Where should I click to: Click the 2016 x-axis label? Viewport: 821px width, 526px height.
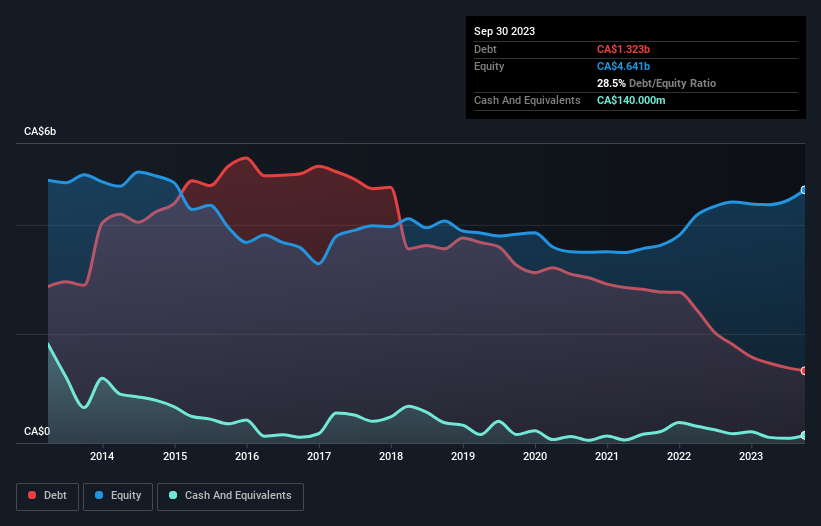tap(247, 456)
